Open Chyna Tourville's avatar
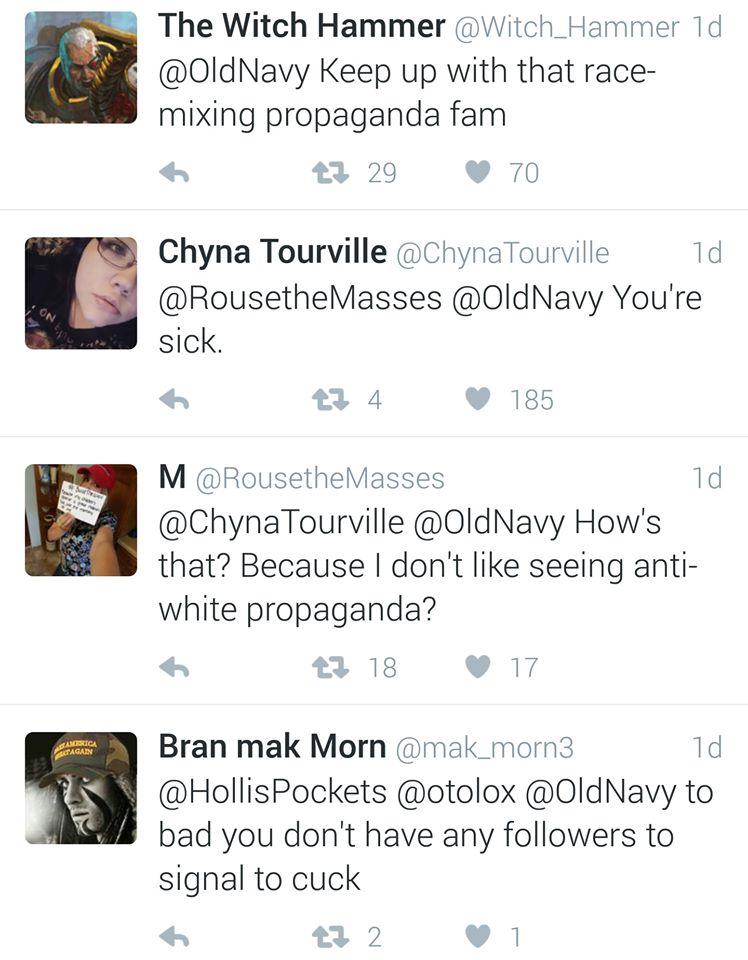The width and height of the screenshot is (748, 960). 80,293
